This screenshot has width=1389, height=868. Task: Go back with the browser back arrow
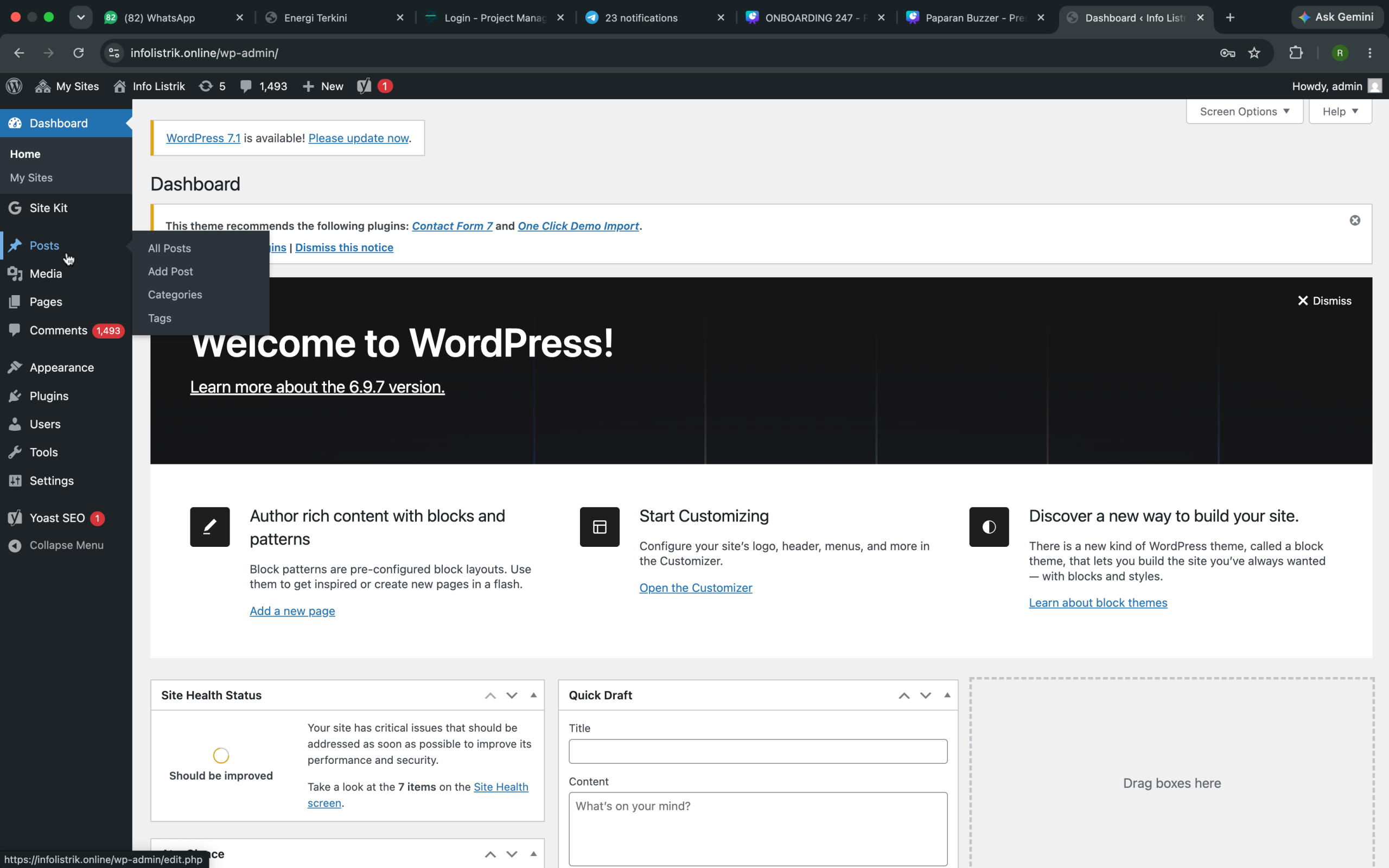(19, 53)
